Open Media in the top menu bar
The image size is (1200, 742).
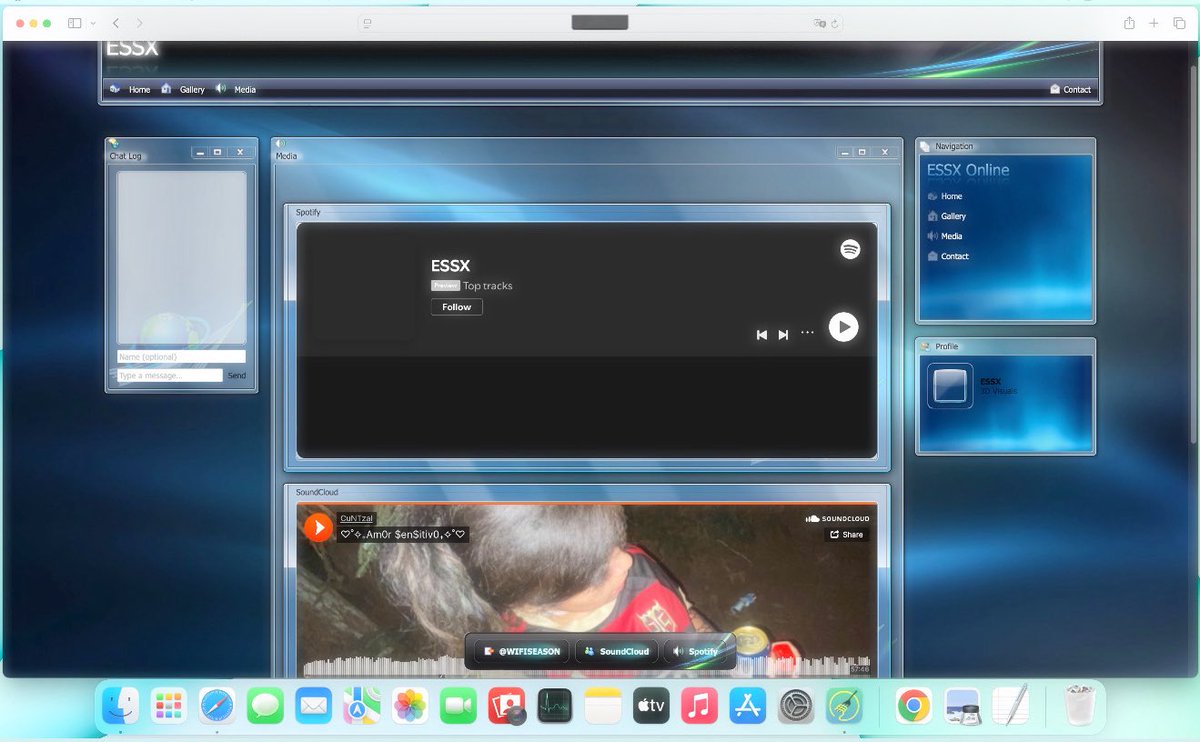click(x=236, y=89)
